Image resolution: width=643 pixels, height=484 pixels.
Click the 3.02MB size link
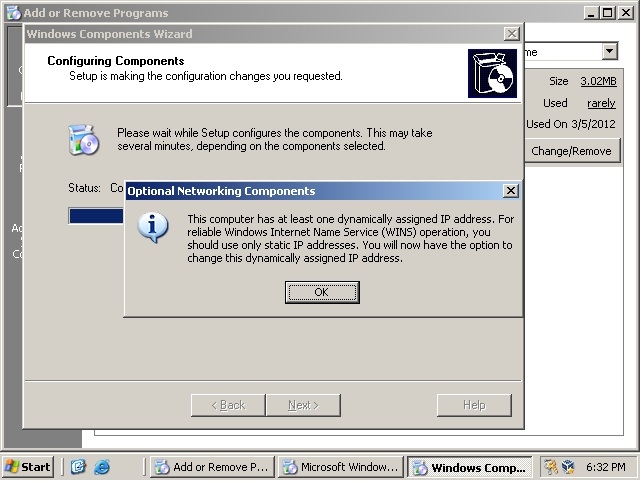pyautogui.click(x=598, y=81)
